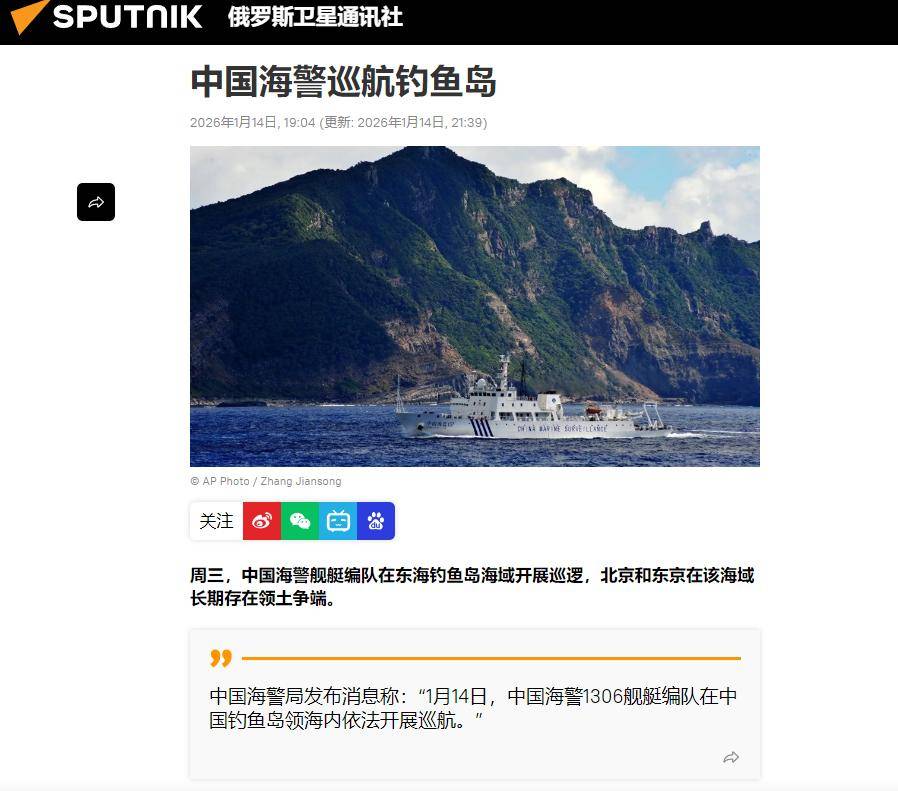
Task: Click the orange quotation mark icon
Action: 220,658
